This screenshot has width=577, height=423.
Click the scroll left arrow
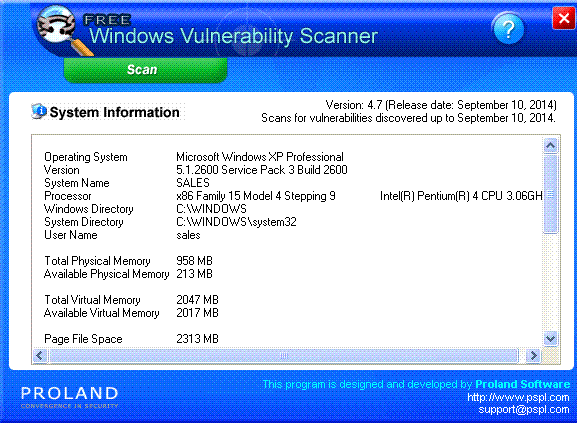coord(40,355)
